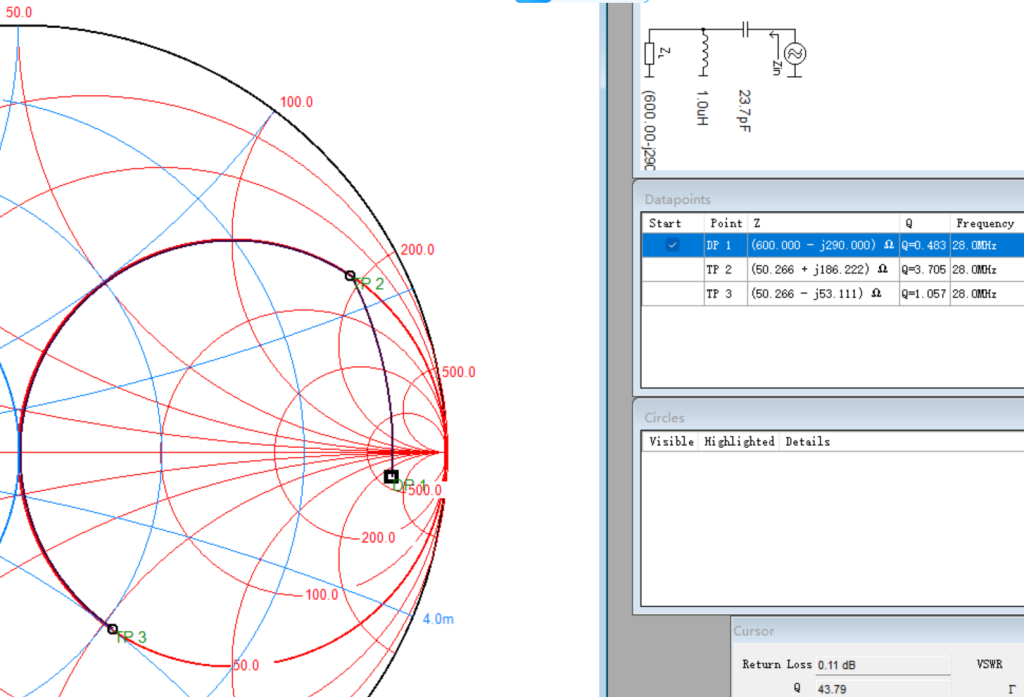The image size is (1024, 697).
Task: Click the Start column header
Action: [x=673, y=223]
